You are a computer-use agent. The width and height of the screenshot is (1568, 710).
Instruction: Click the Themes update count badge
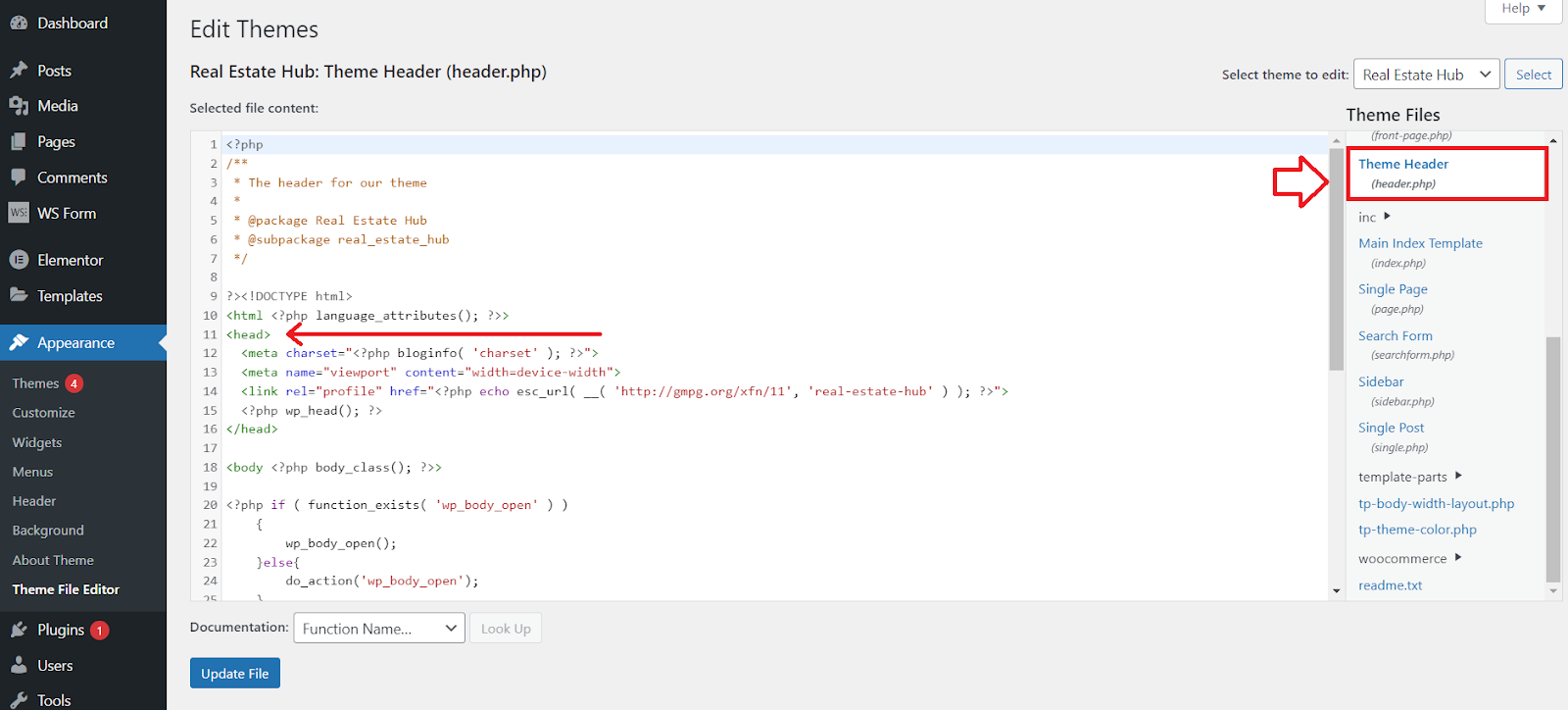pos(74,383)
